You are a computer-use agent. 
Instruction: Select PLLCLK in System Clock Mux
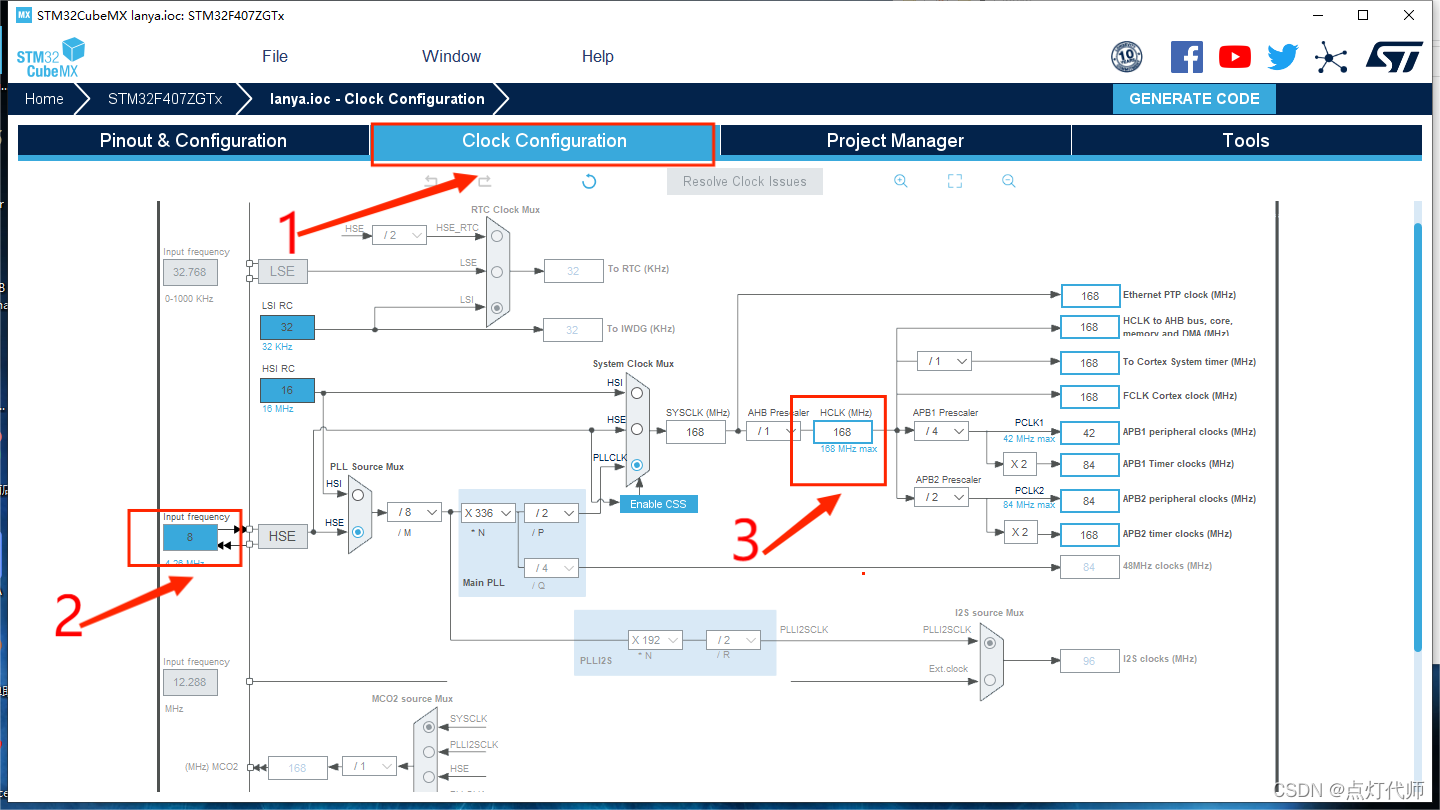pos(636,465)
